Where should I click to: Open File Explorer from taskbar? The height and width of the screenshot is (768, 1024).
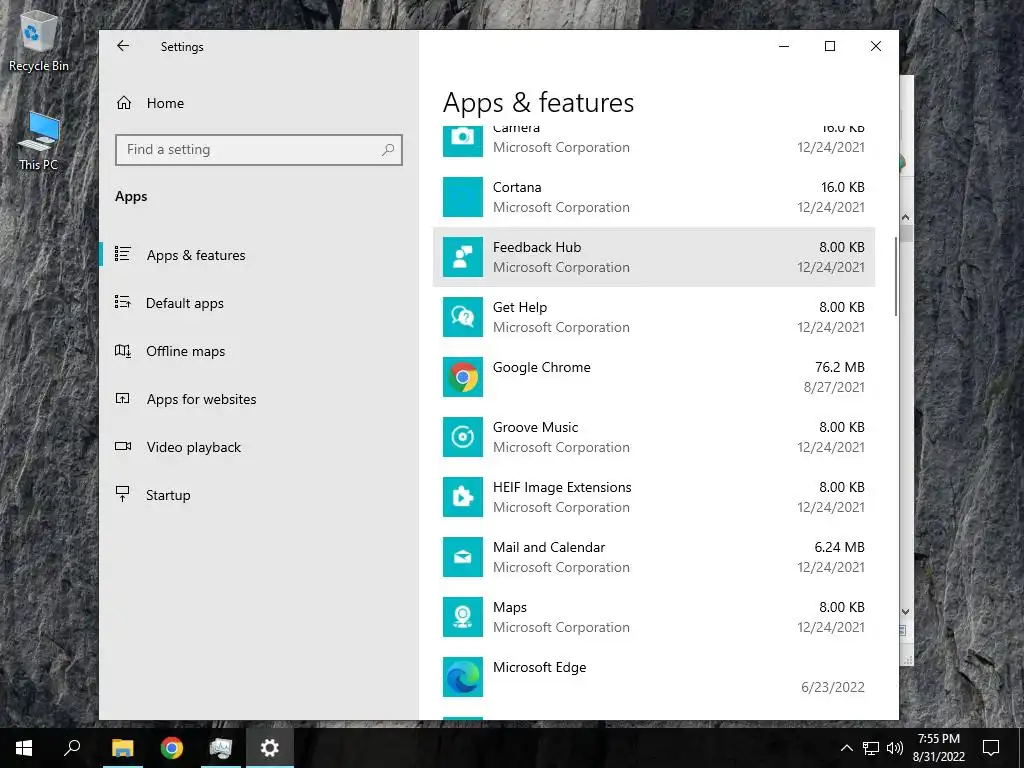pyautogui.click(x=123, y=748)
